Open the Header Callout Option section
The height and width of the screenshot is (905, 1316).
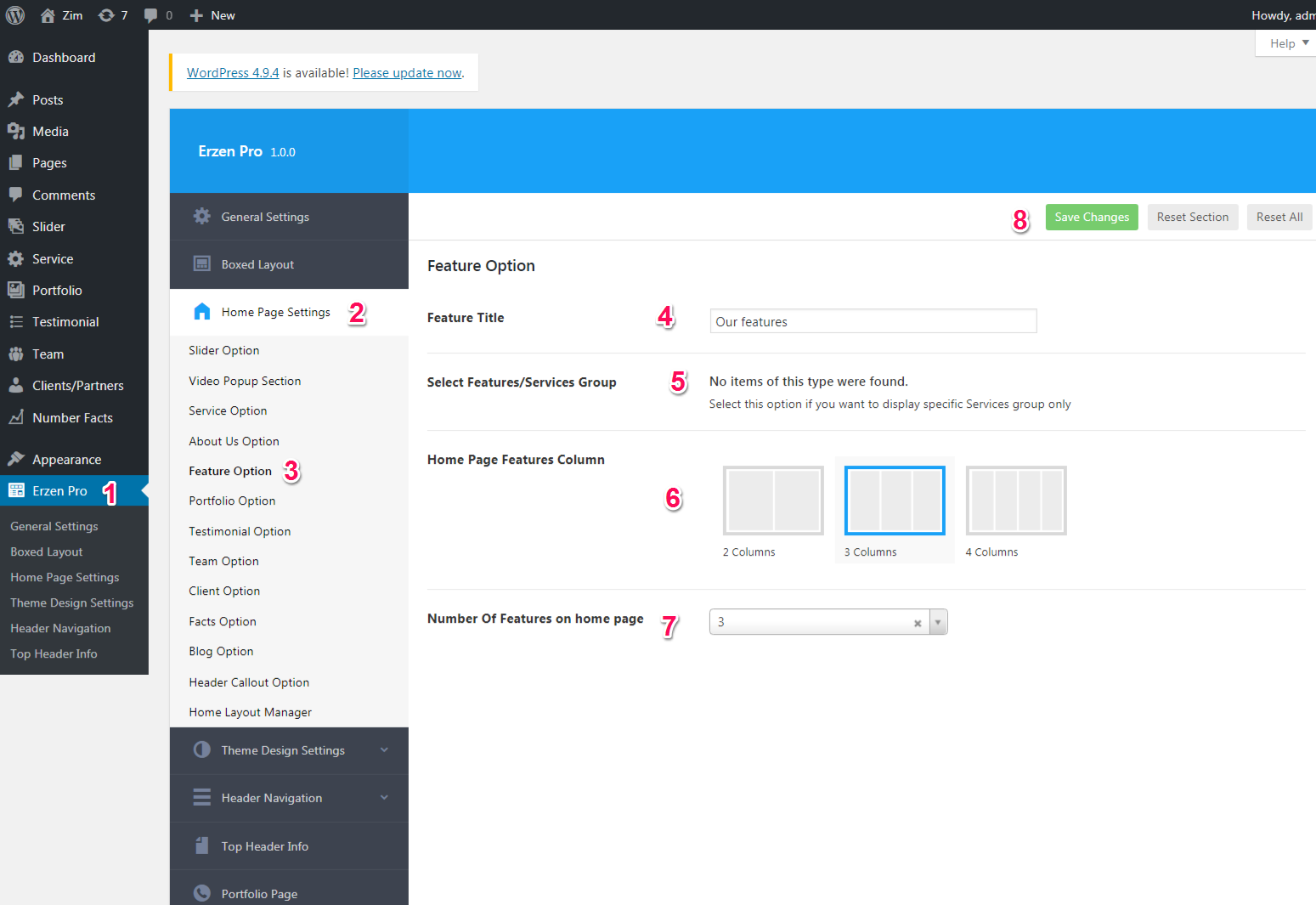pos(249,682)
